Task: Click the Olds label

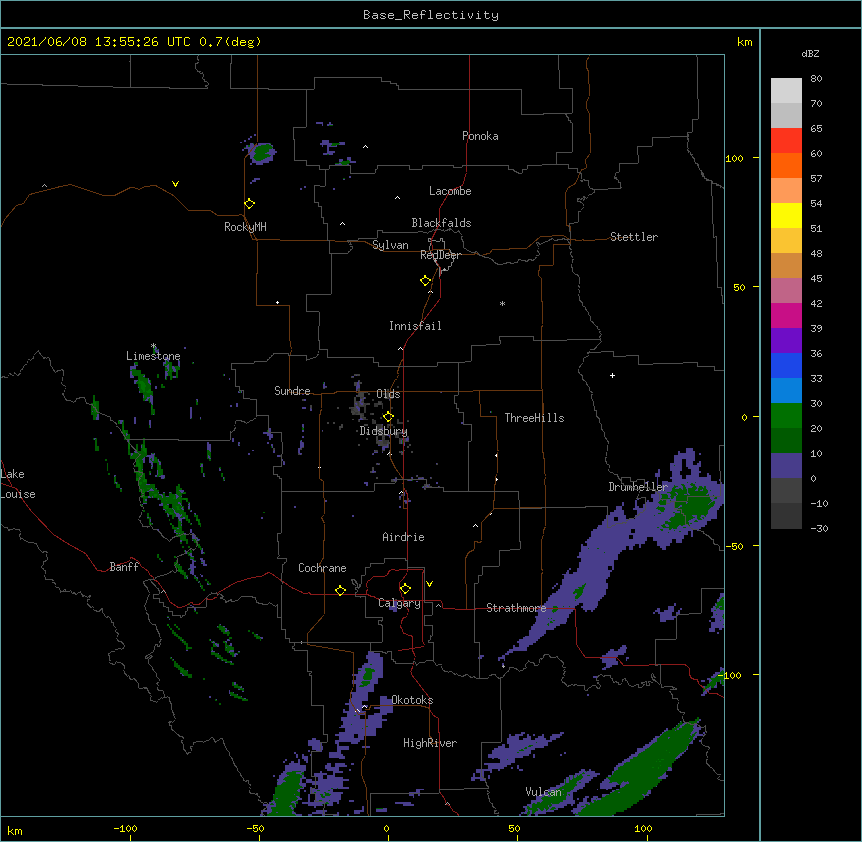Action: click(x=388, y=394)
